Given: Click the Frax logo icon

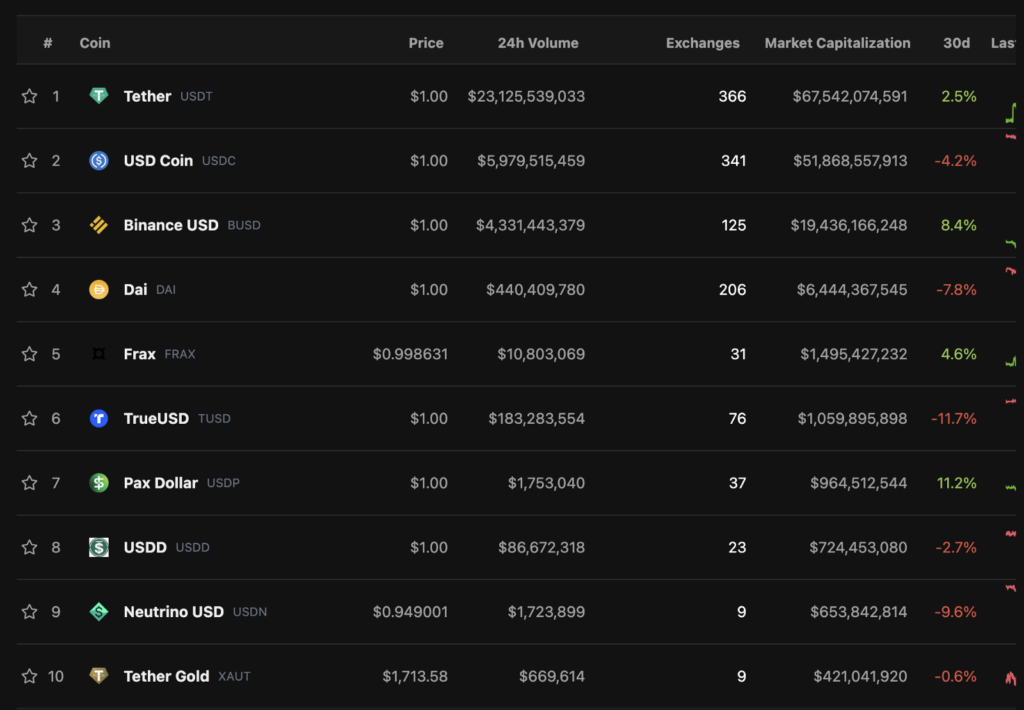Looking at the screenshot, I should coord(99,354).
